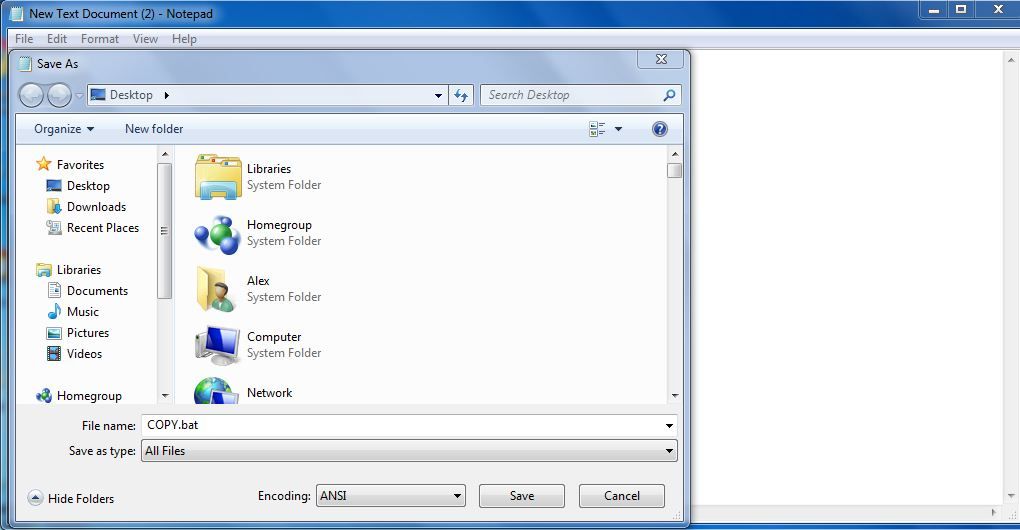Open Recent Places in sidebar
The height and width of the screenshot is (530, 1020).
(x=102, y=228)
